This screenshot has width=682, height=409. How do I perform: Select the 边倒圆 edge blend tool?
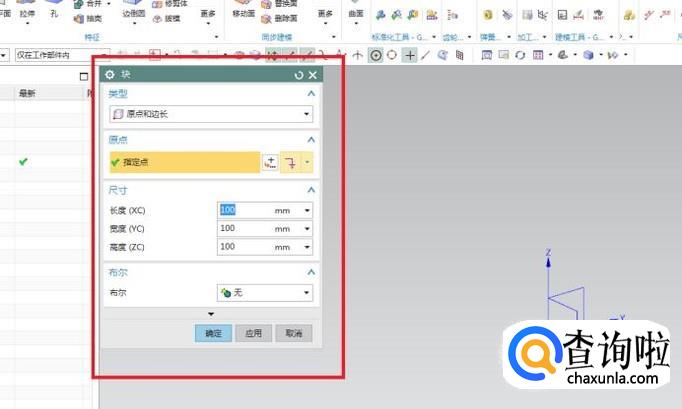[134, 13]
